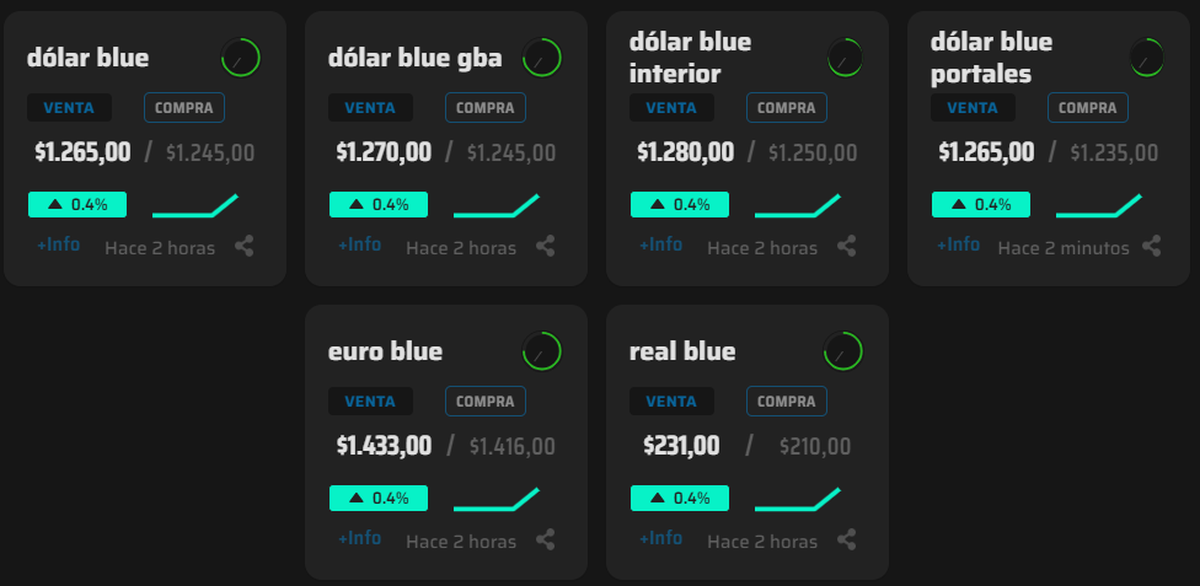The image size is (1200, 586).
Task: Click share icon on dólar blue card
Action: [244, 246]
